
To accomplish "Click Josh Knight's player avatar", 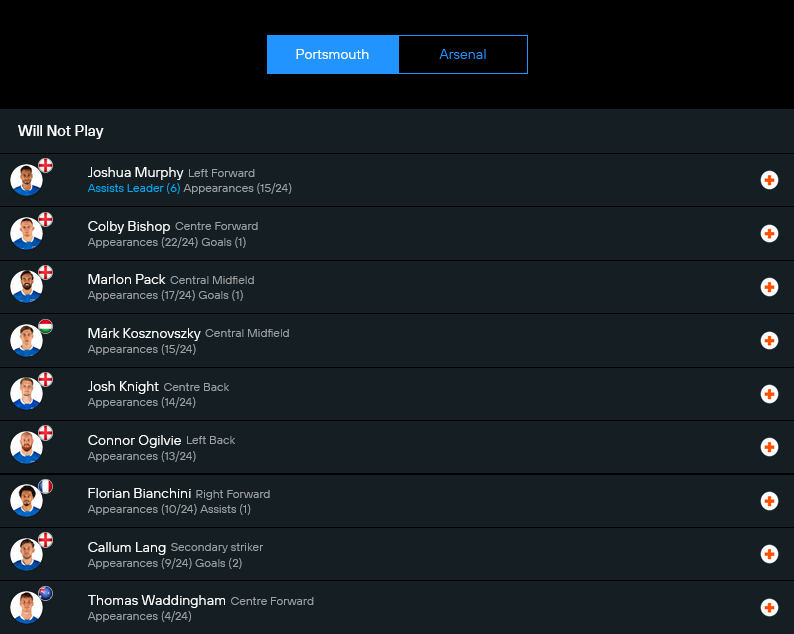I will 26,395.
